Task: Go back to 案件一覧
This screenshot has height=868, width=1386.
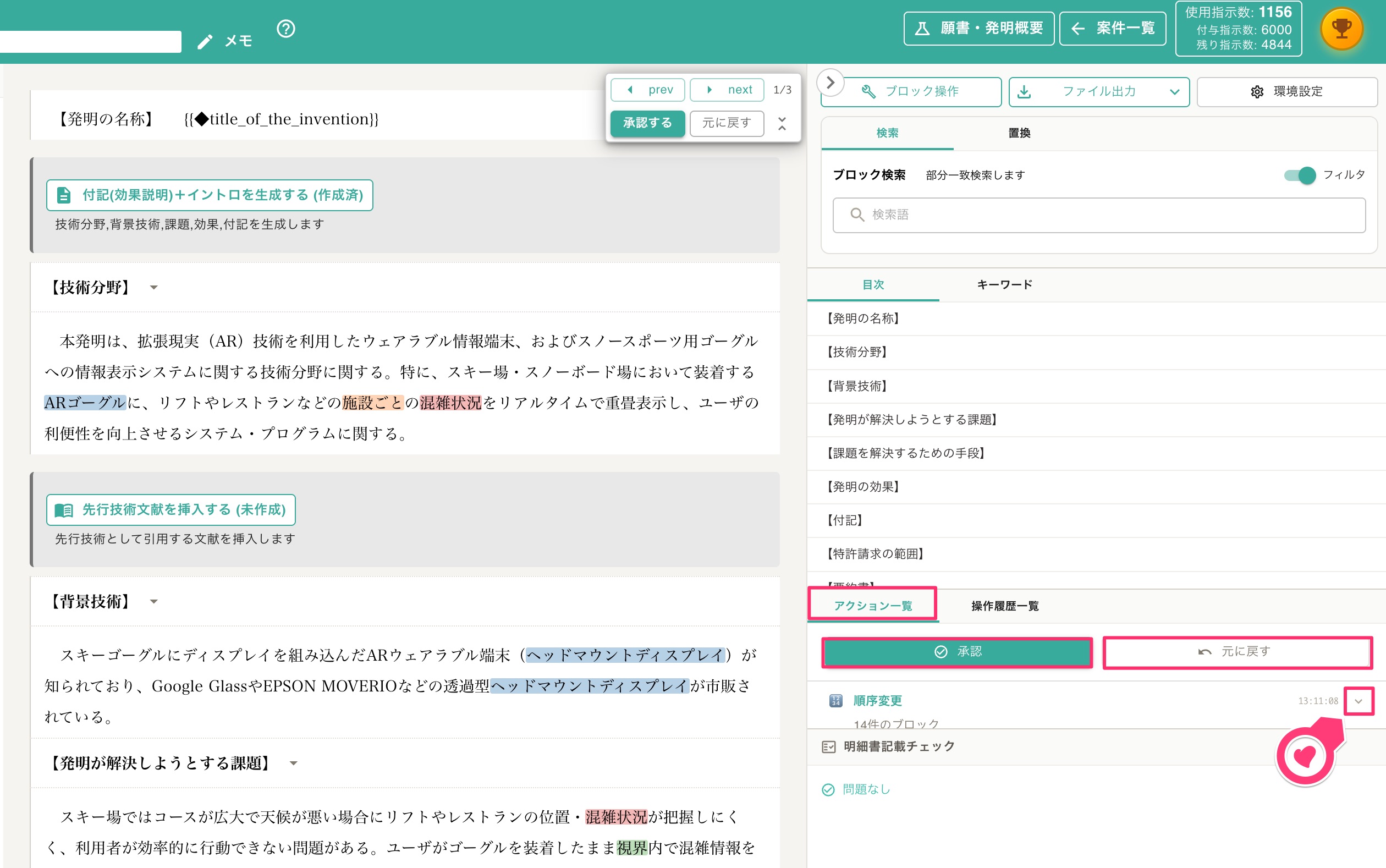Action: (1112, 29)
